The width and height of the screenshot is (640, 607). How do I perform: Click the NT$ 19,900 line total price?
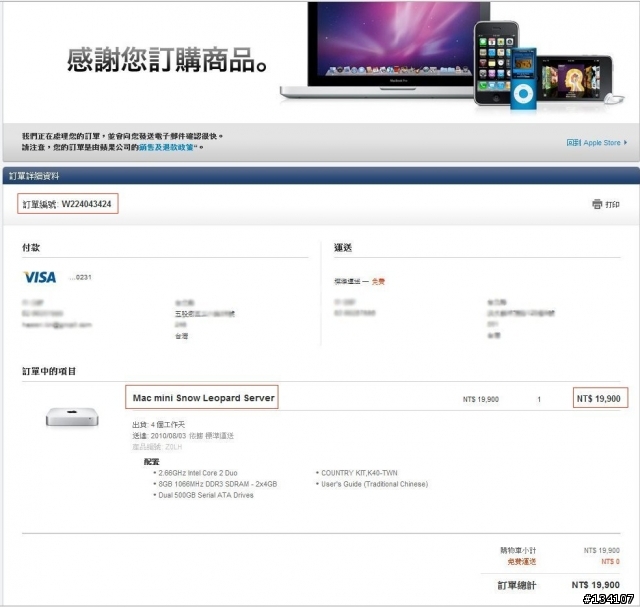pyautogui.click(x=598, y=398)
